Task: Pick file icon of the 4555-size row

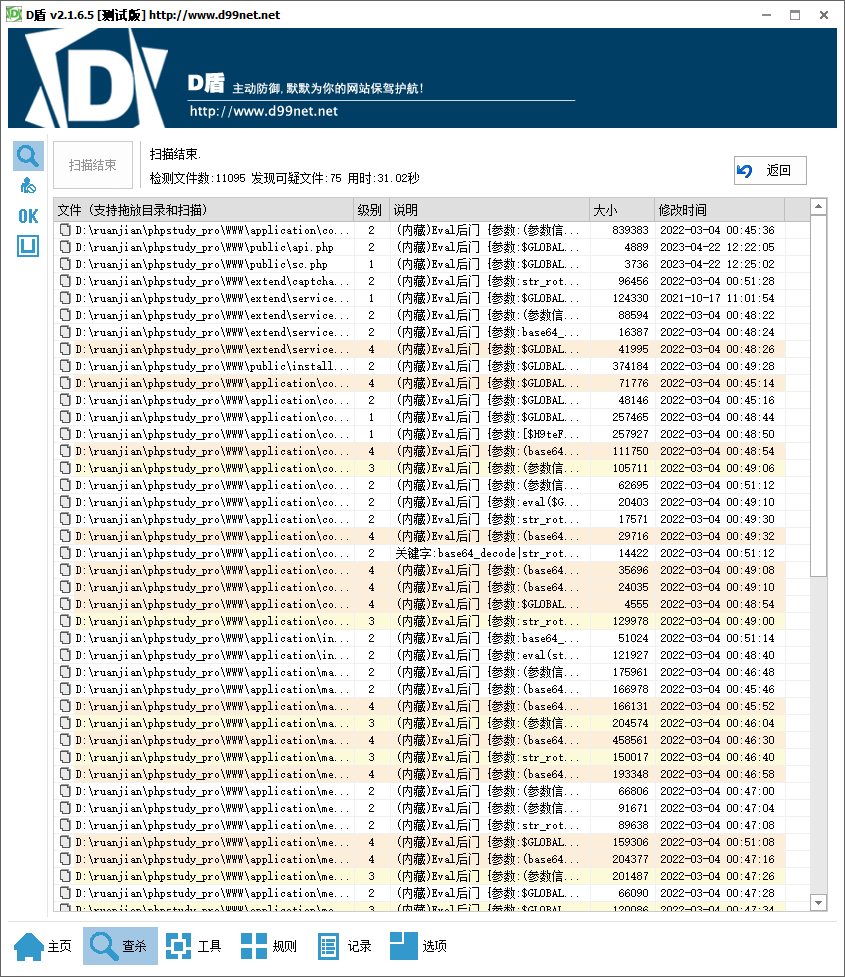Action: [65, 604]
